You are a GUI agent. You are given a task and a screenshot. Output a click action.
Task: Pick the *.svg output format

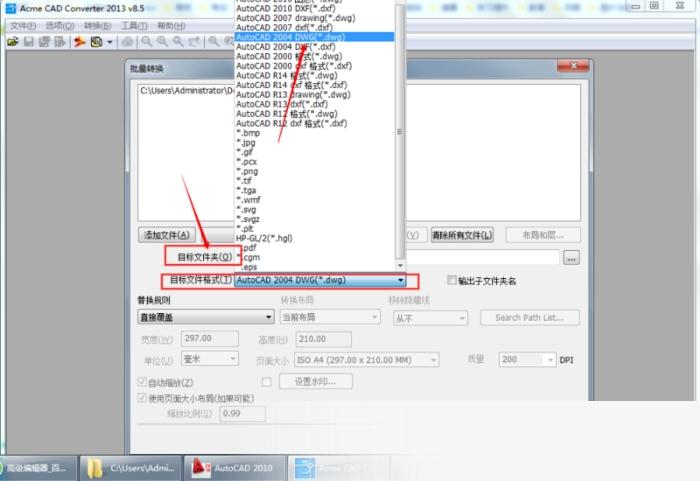tap(314, 209)
